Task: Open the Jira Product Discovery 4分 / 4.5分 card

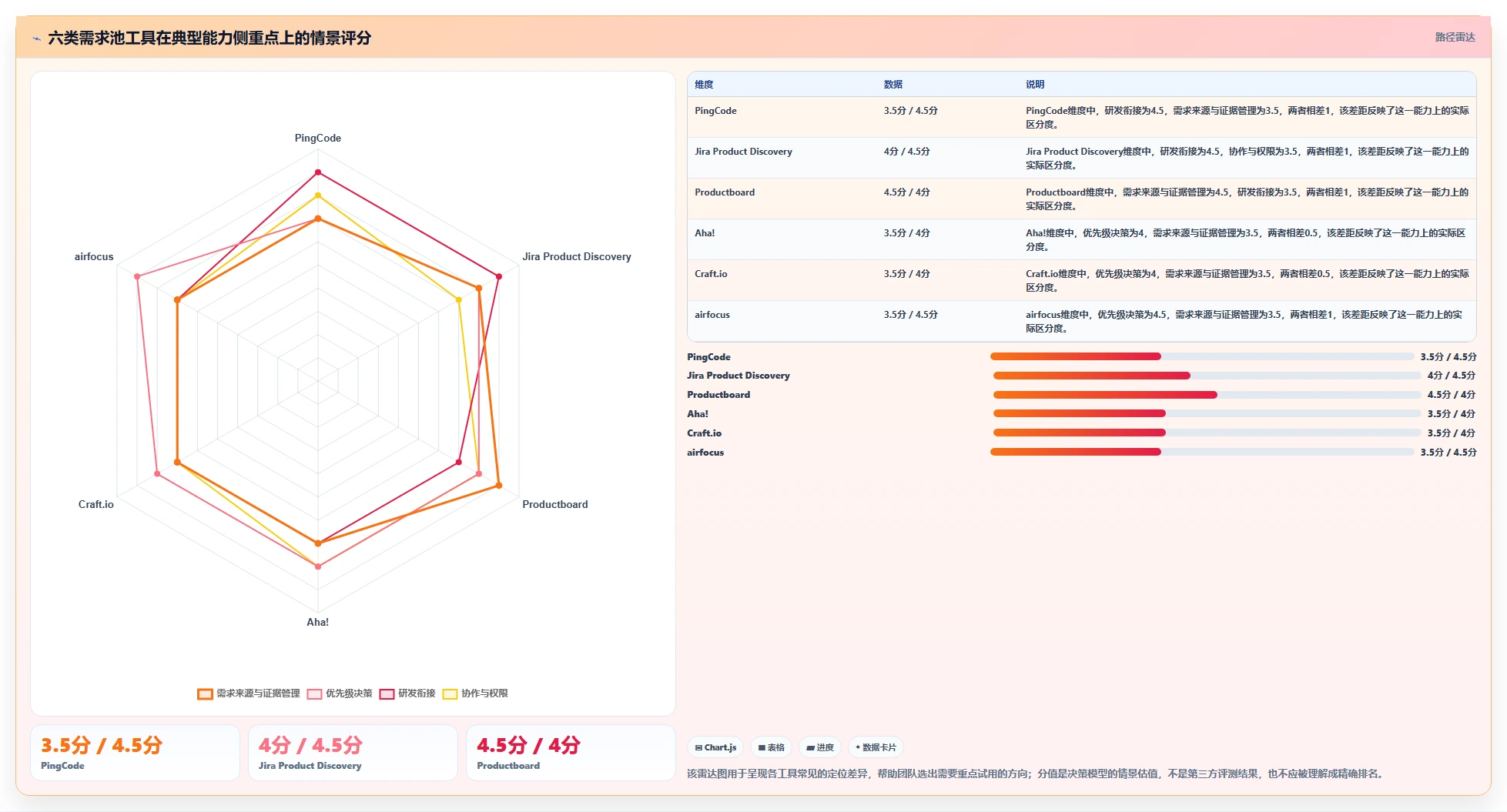Action: tap(353, 753)
